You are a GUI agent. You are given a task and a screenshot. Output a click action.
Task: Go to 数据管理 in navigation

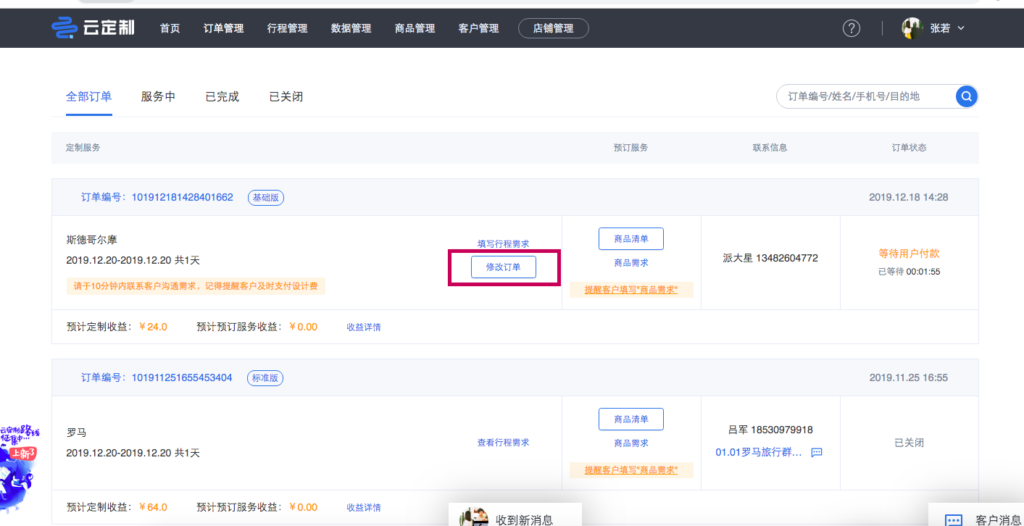click(351, 28)
